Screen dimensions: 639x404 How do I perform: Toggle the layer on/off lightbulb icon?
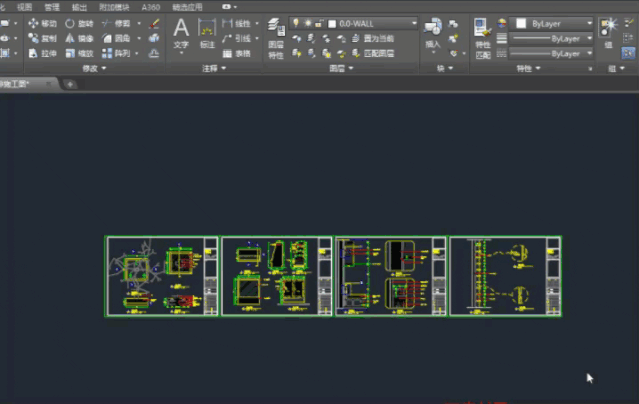click(x=296, y=22)
